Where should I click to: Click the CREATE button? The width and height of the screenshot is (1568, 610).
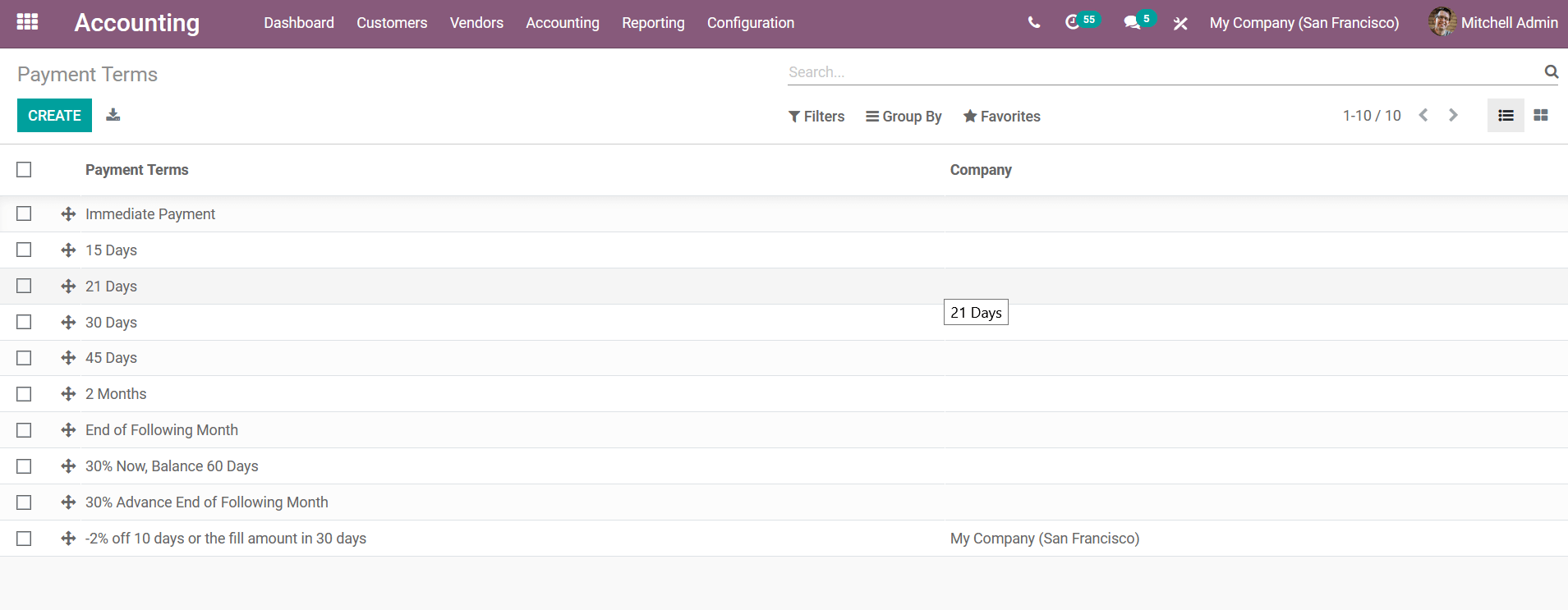click(54, 116)
